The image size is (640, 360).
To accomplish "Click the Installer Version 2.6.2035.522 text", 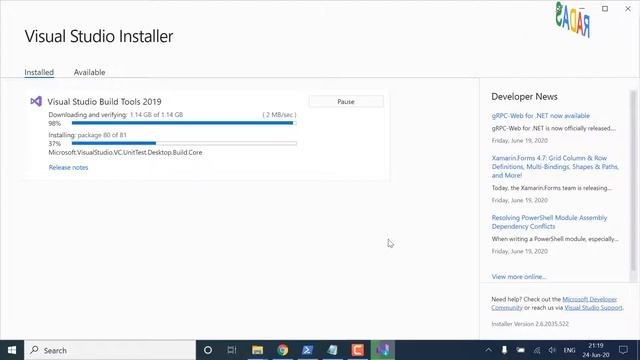I will click(x=530, y=324).
